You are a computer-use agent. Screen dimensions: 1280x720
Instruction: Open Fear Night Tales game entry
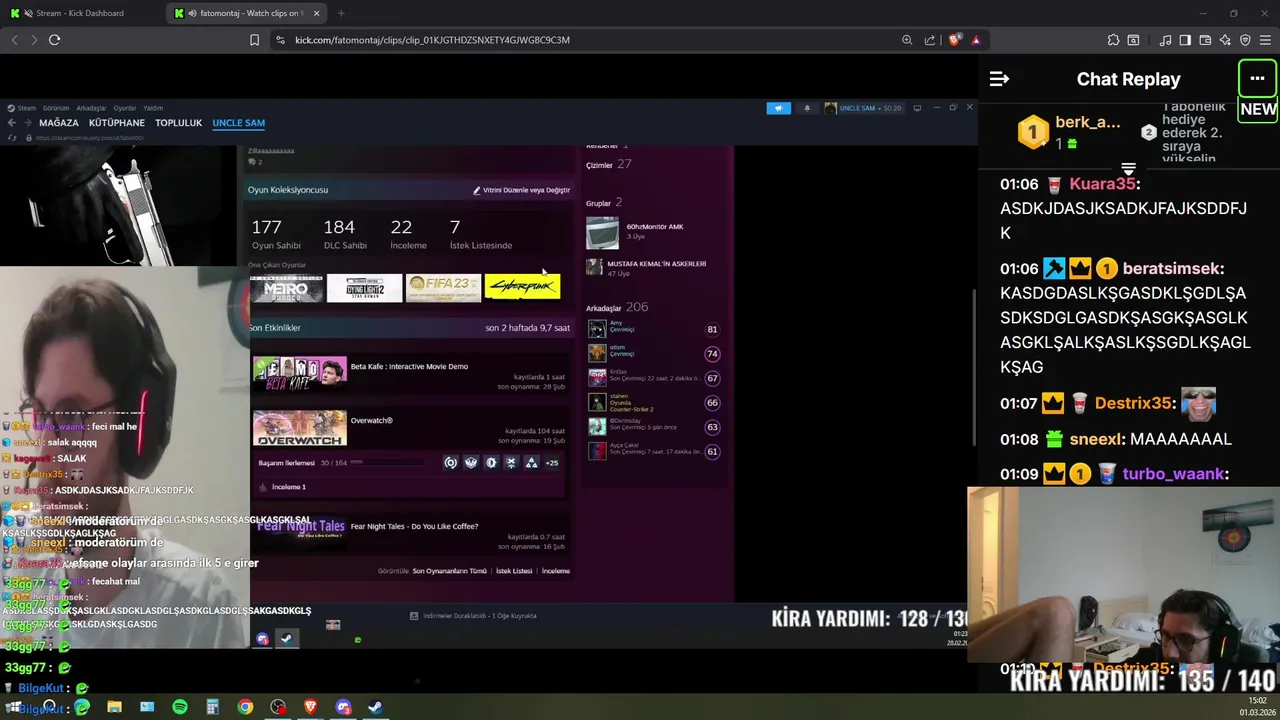414,526
